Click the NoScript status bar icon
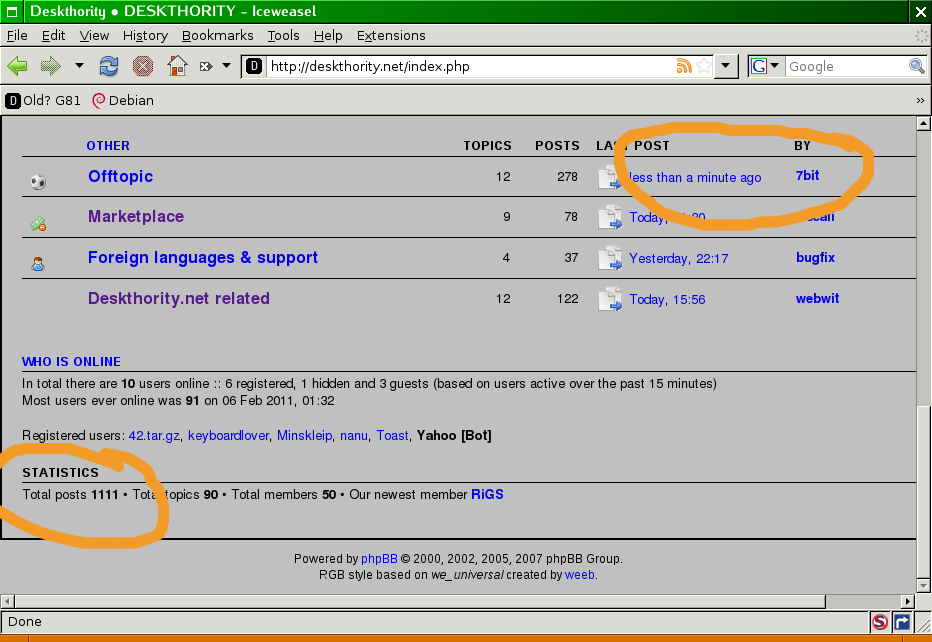The width and height of the screenshot is (932, 642). click(879, 622)
